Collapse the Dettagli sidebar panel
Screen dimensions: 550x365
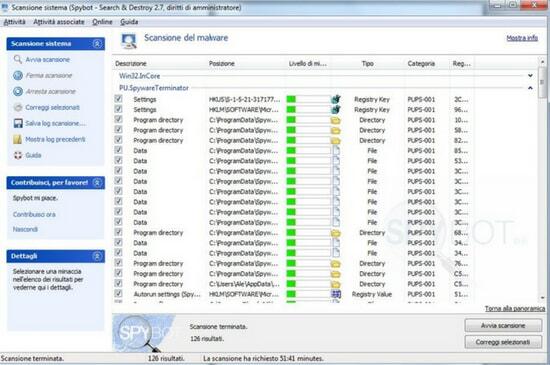coord(97,256)
